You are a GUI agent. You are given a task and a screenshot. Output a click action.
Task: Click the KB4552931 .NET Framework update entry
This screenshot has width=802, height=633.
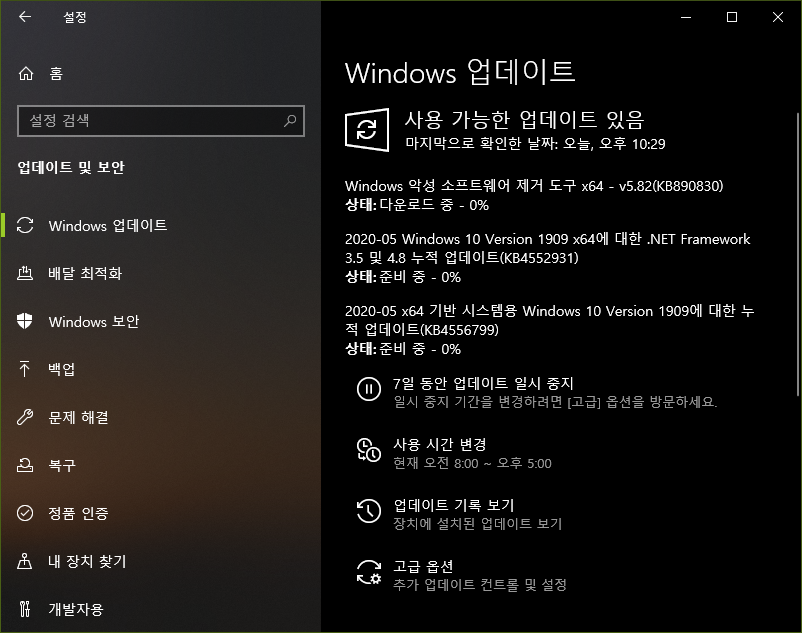click(x=547, y=248)
